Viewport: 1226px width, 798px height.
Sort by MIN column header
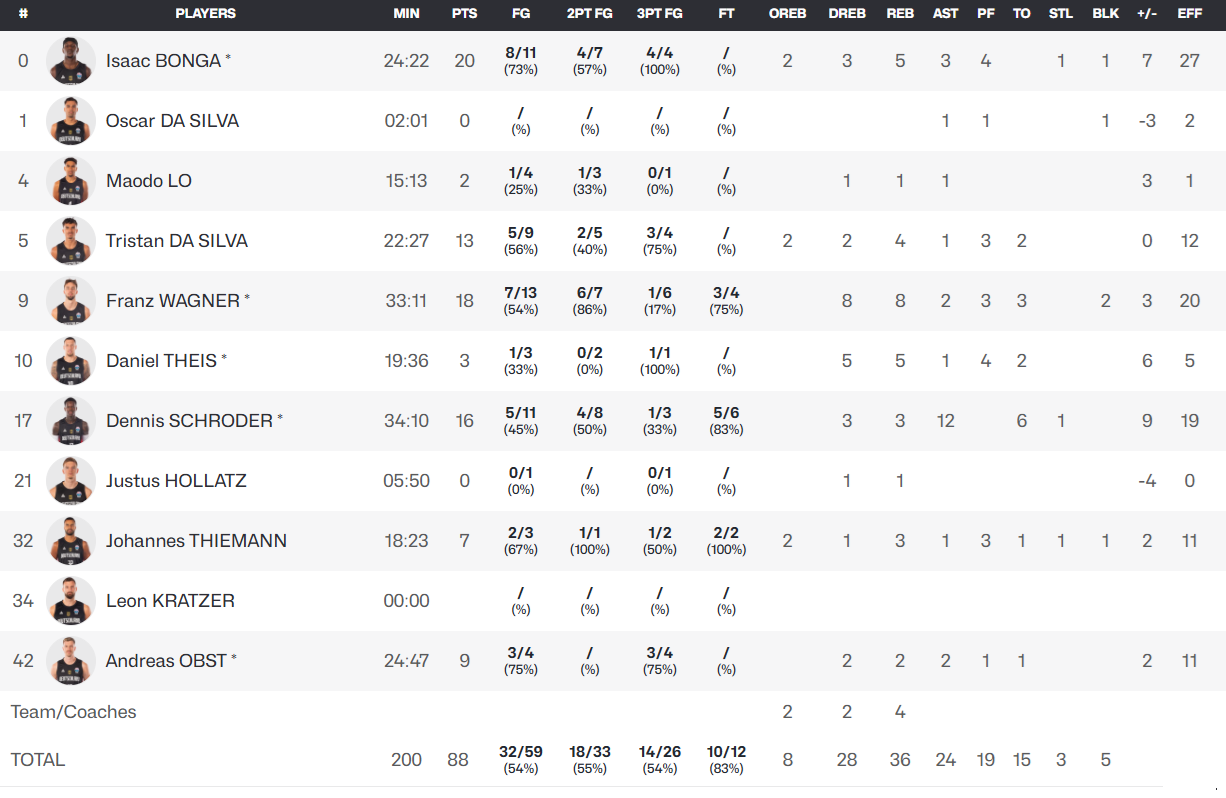[x=407, y=14]
